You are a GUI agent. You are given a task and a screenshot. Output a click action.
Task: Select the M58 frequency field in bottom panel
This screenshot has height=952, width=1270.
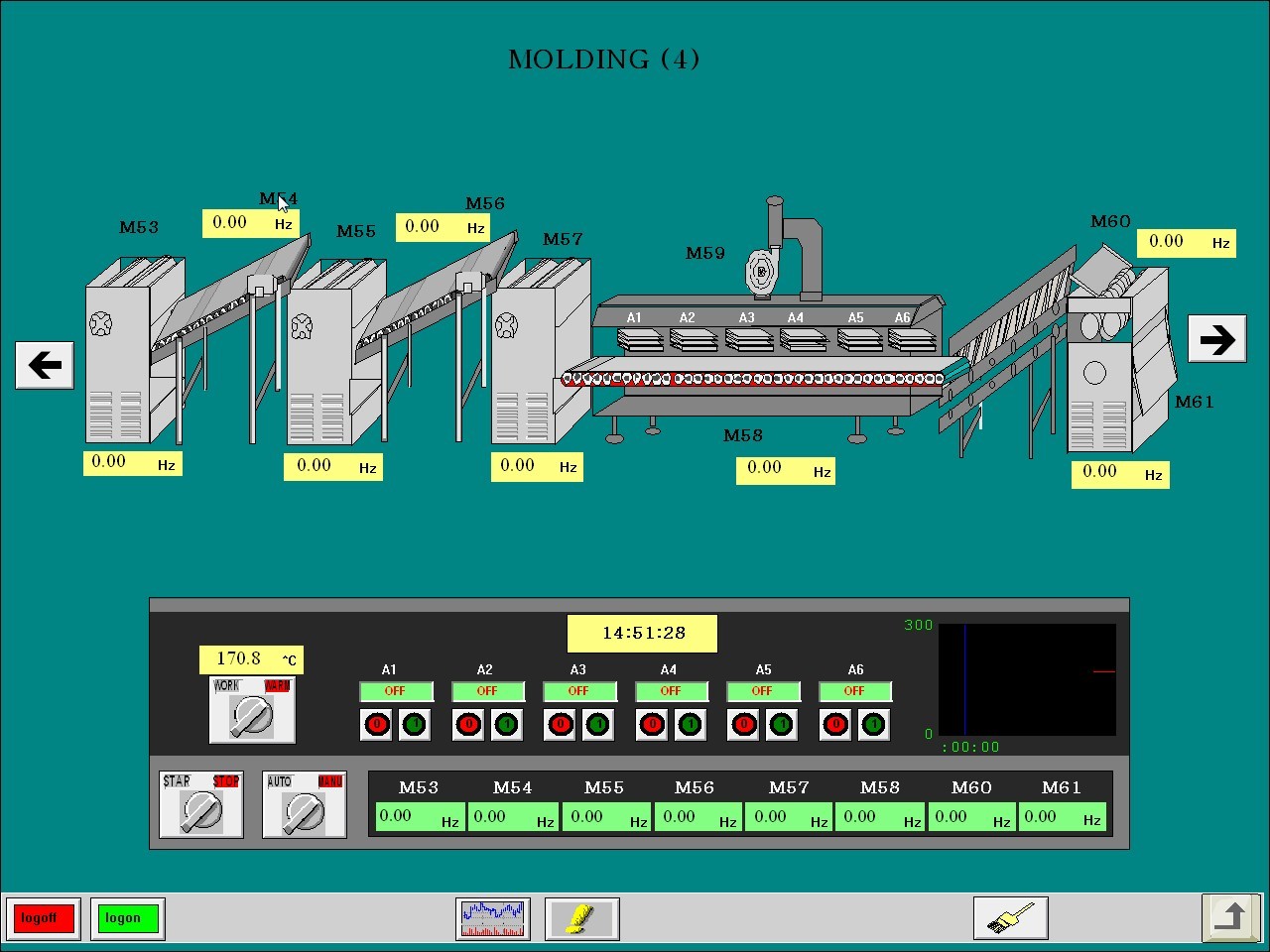coord(879,817)
